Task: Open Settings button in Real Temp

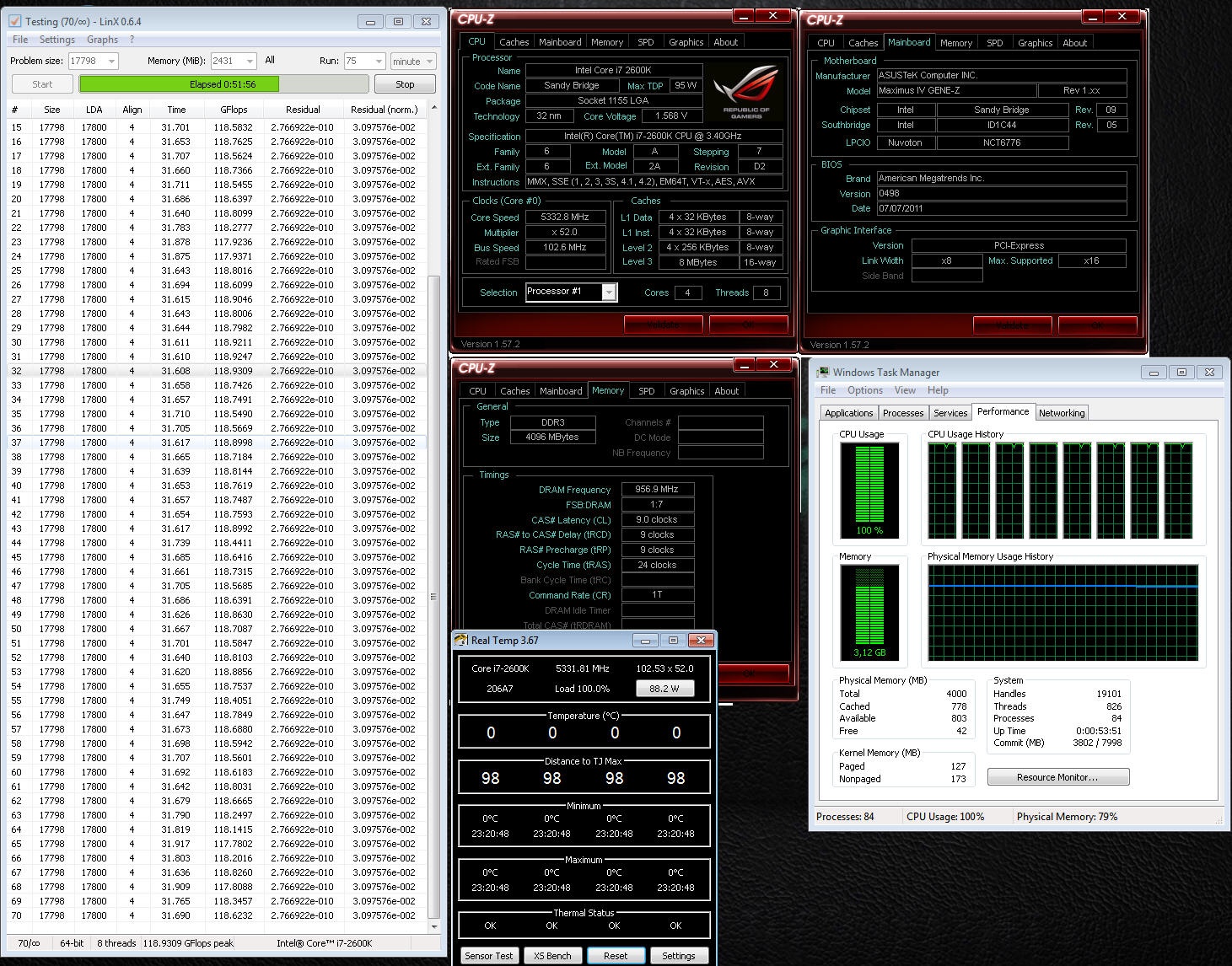Action: (679, 956)
